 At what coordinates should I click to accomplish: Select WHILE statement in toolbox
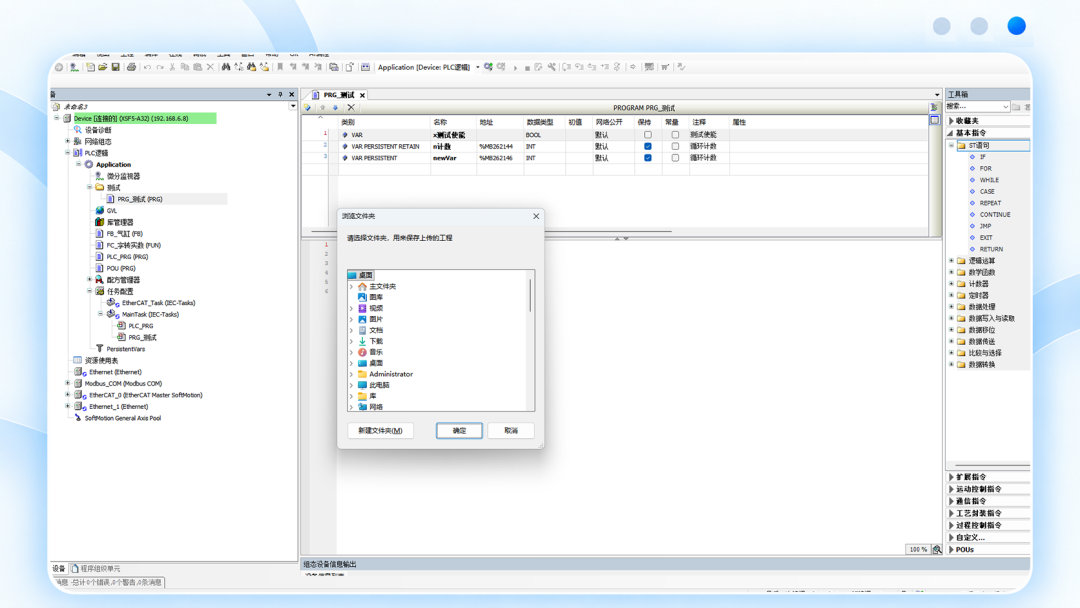pyautogui.click(x=989, y=180)
